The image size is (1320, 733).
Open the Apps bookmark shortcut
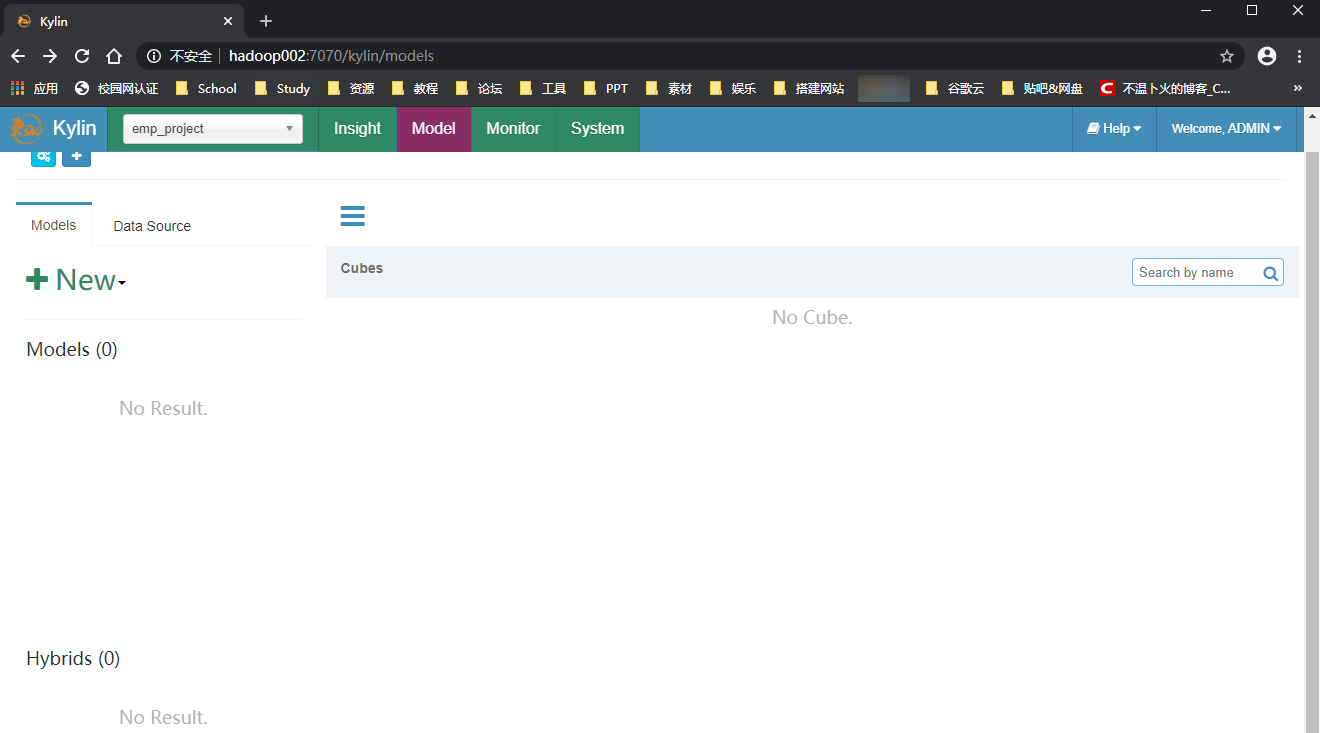[34, 88]
